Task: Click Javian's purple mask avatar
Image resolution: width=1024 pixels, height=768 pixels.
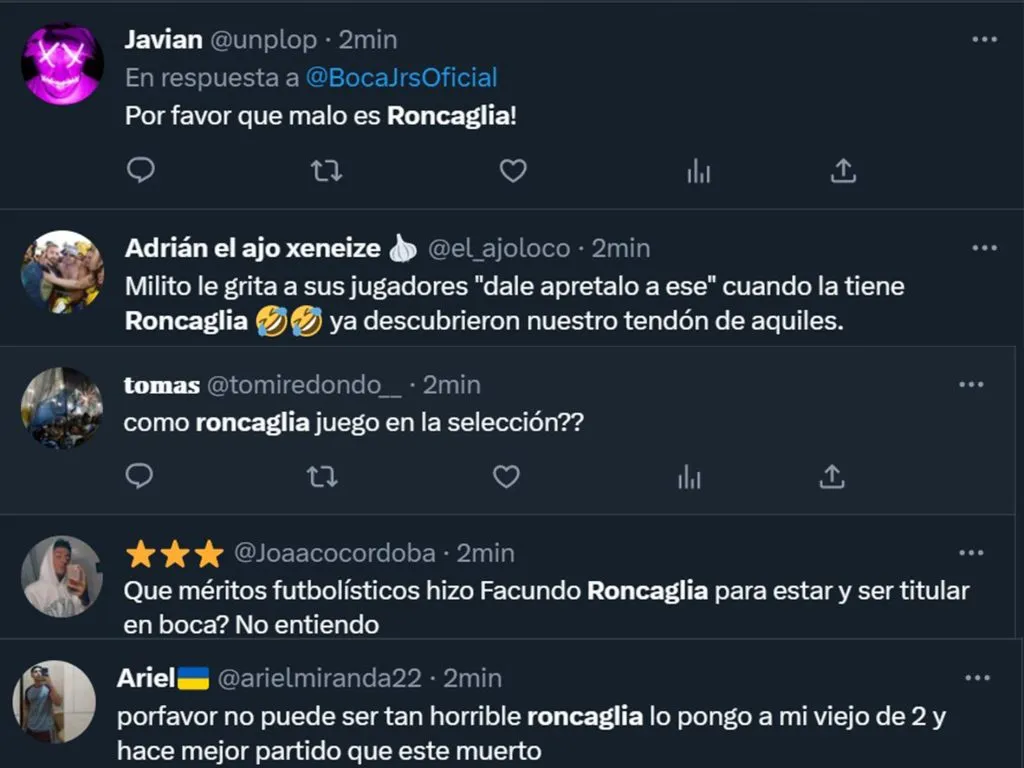Action: pos(62,64)
